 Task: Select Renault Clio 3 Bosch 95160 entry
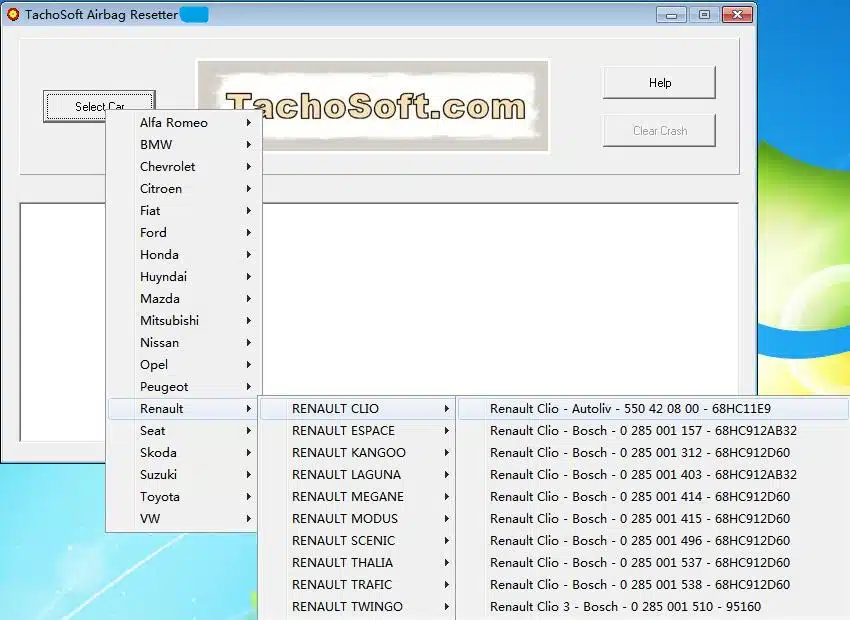(x=625, y=607)
